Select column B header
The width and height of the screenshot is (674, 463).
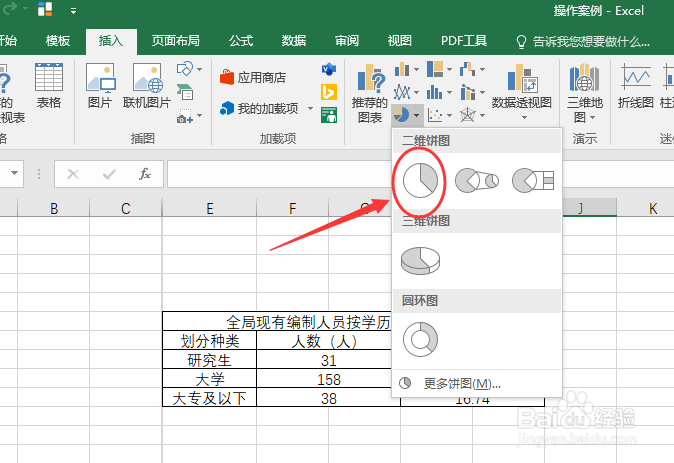point(54,209)
